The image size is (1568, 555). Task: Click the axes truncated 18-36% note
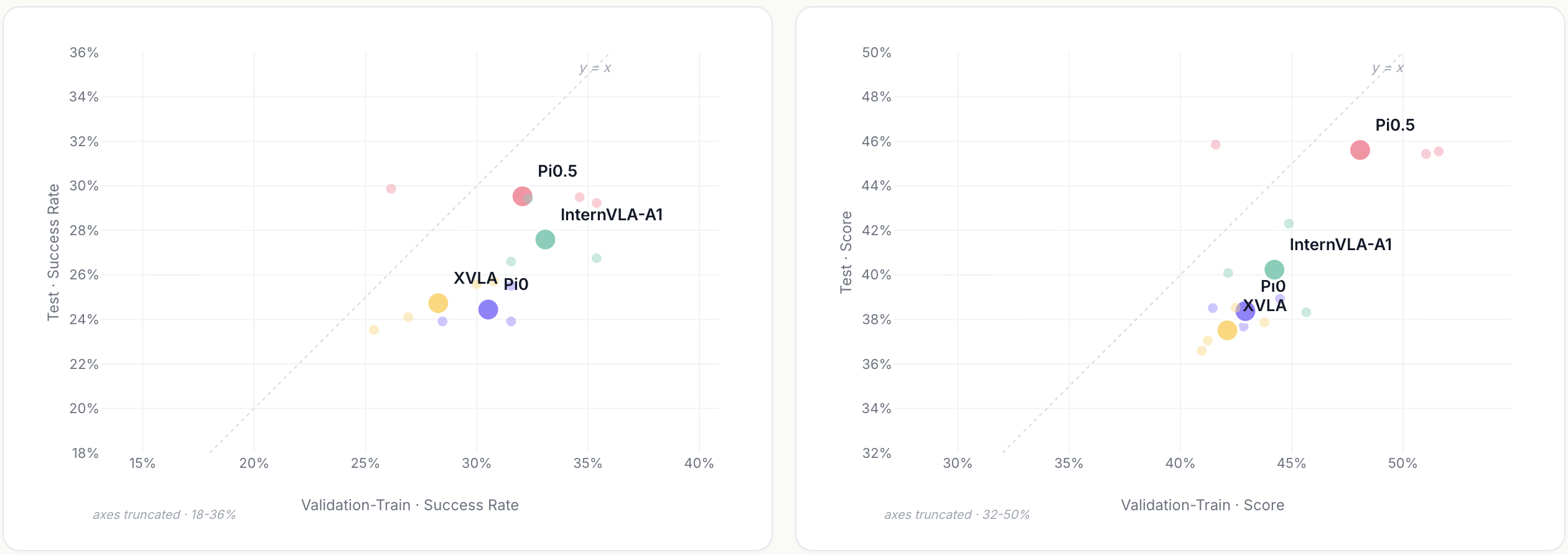click(x=164, y=515)
